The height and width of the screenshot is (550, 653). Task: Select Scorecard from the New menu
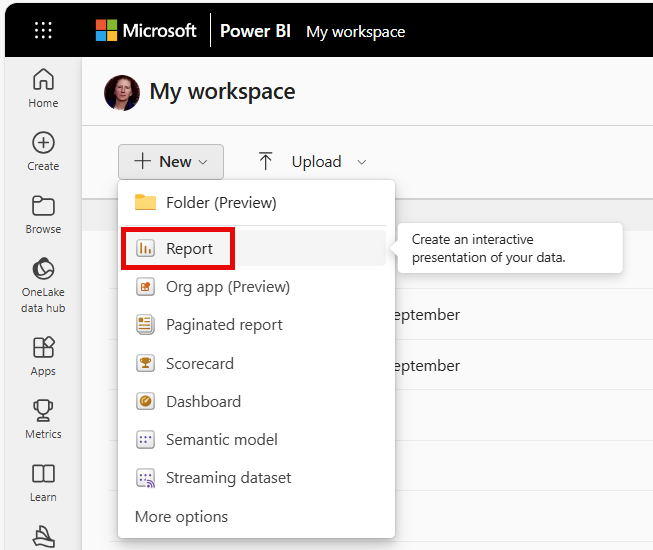[x=256, y=363]
